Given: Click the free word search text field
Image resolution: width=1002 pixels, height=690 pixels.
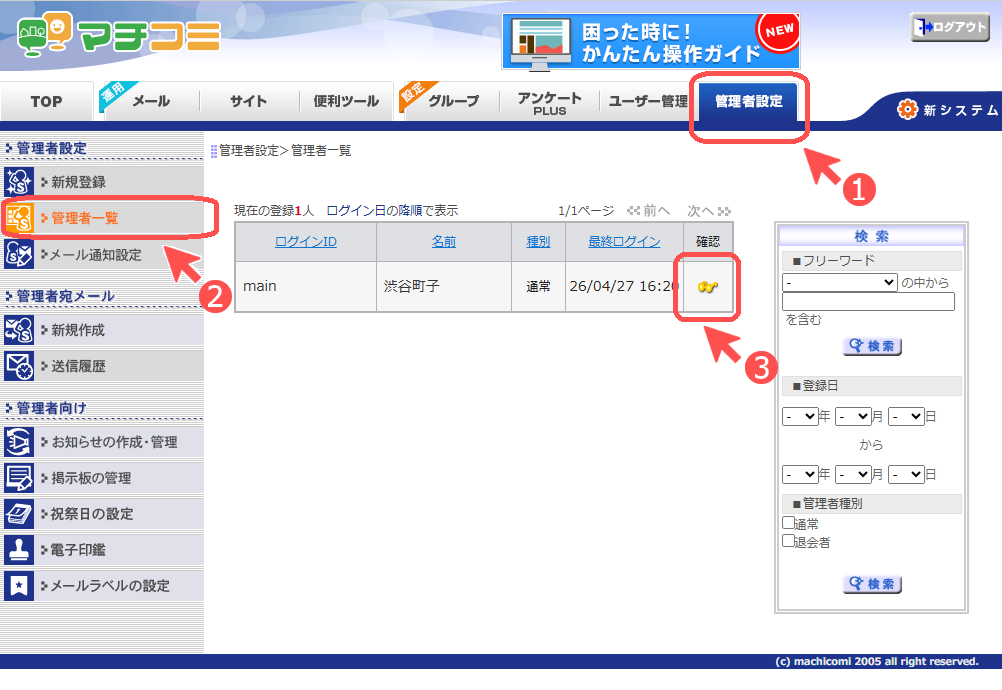Looking at the screenshot, I should 868,302.
